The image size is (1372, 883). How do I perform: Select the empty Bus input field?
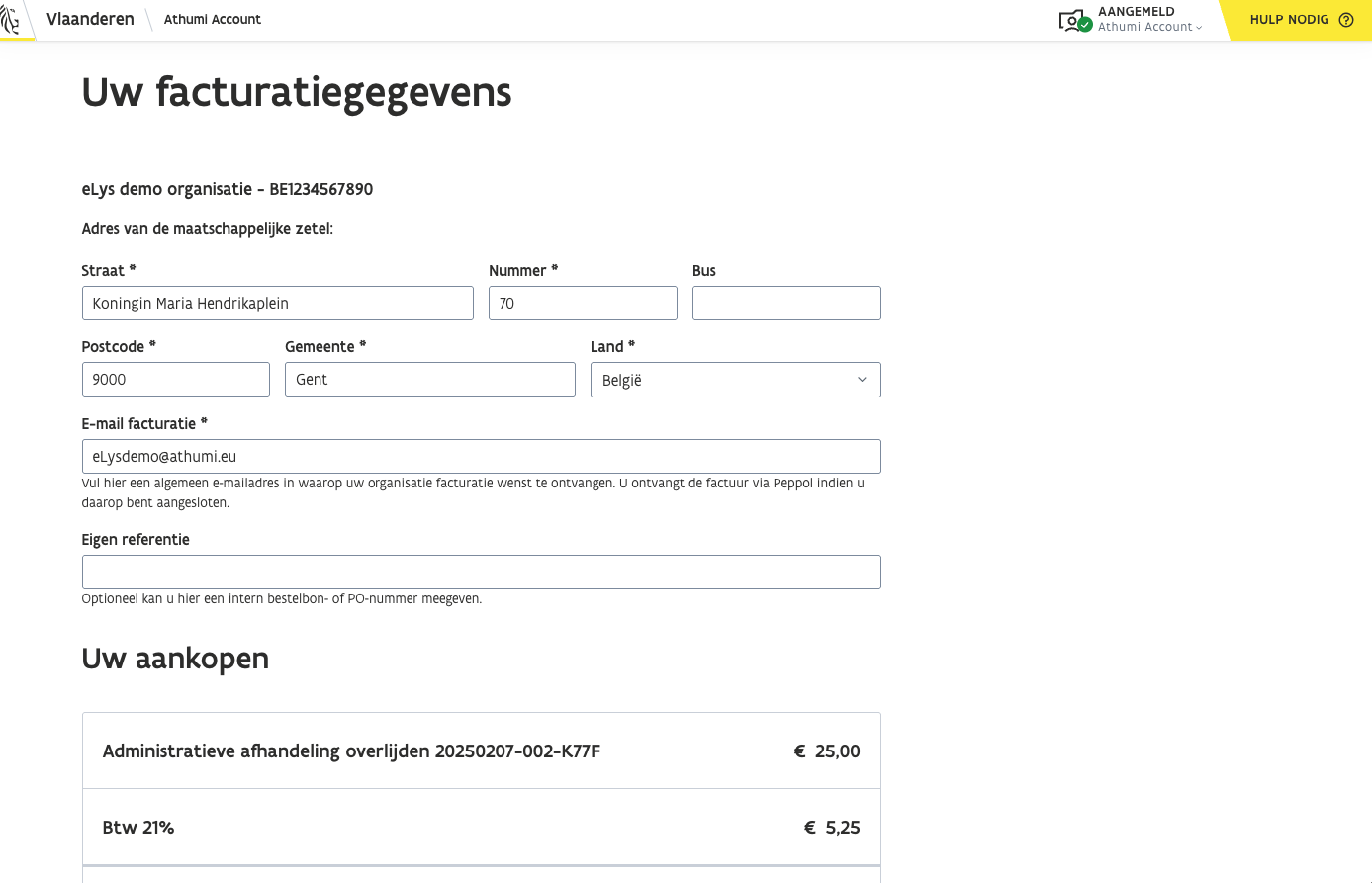[785, 304]
